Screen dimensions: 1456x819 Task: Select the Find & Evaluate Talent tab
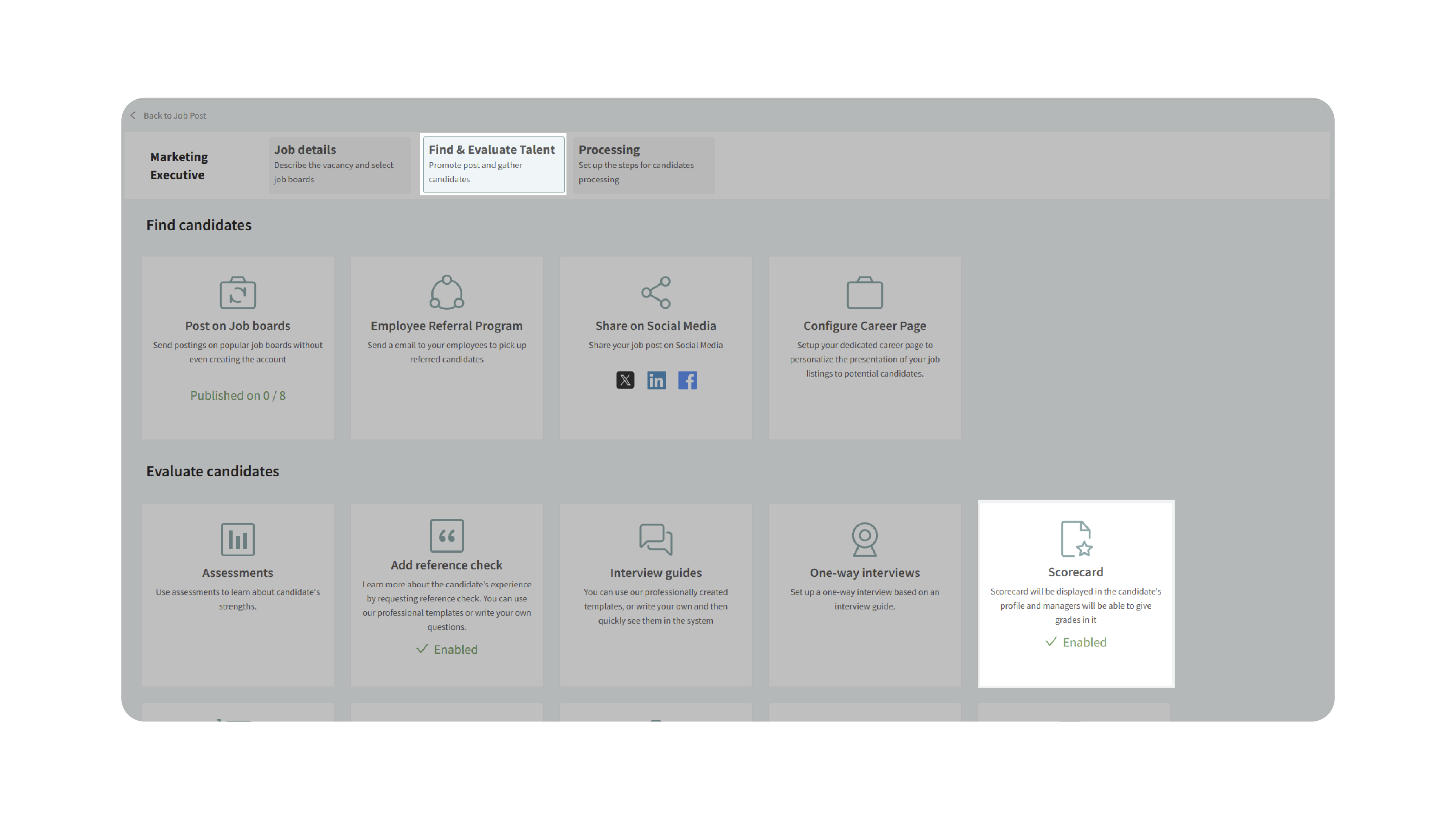click(493, 164)
